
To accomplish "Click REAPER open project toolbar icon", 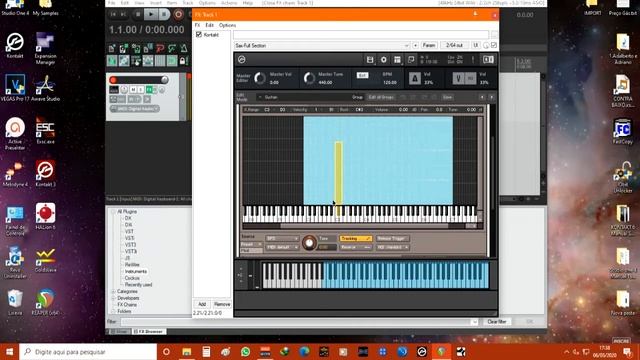I will click(x=124, y=49).
